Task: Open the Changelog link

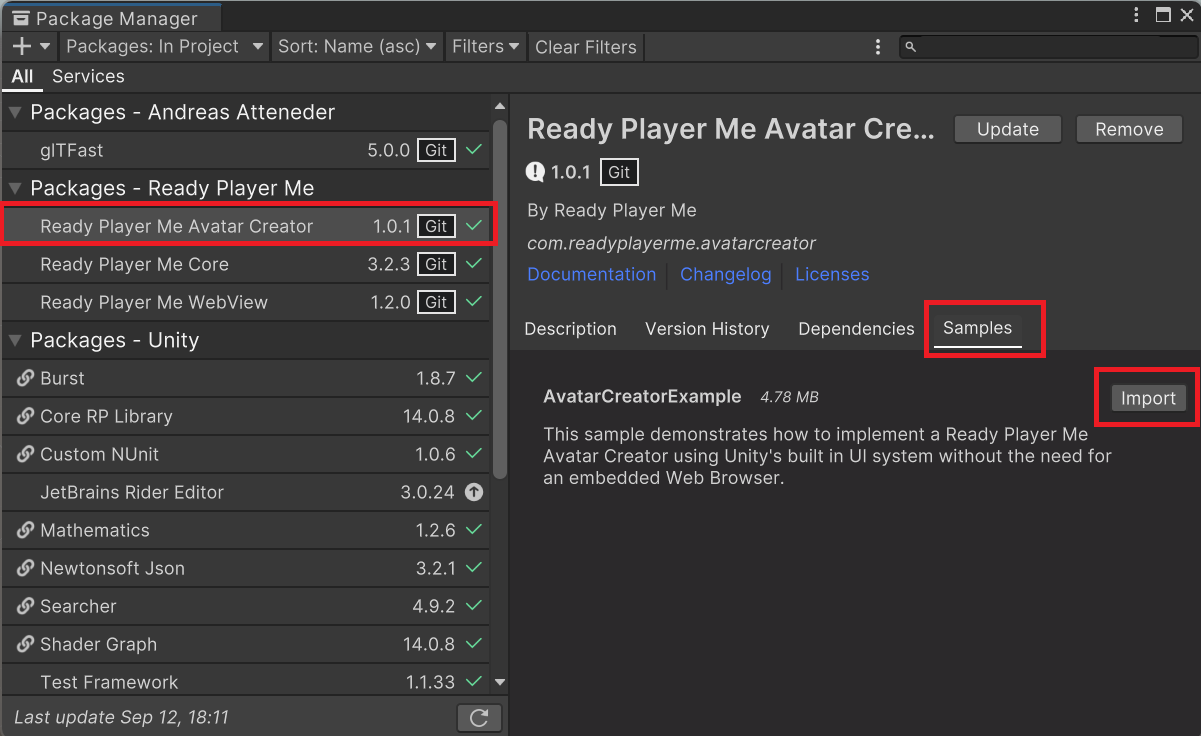Action: [726, 274]
